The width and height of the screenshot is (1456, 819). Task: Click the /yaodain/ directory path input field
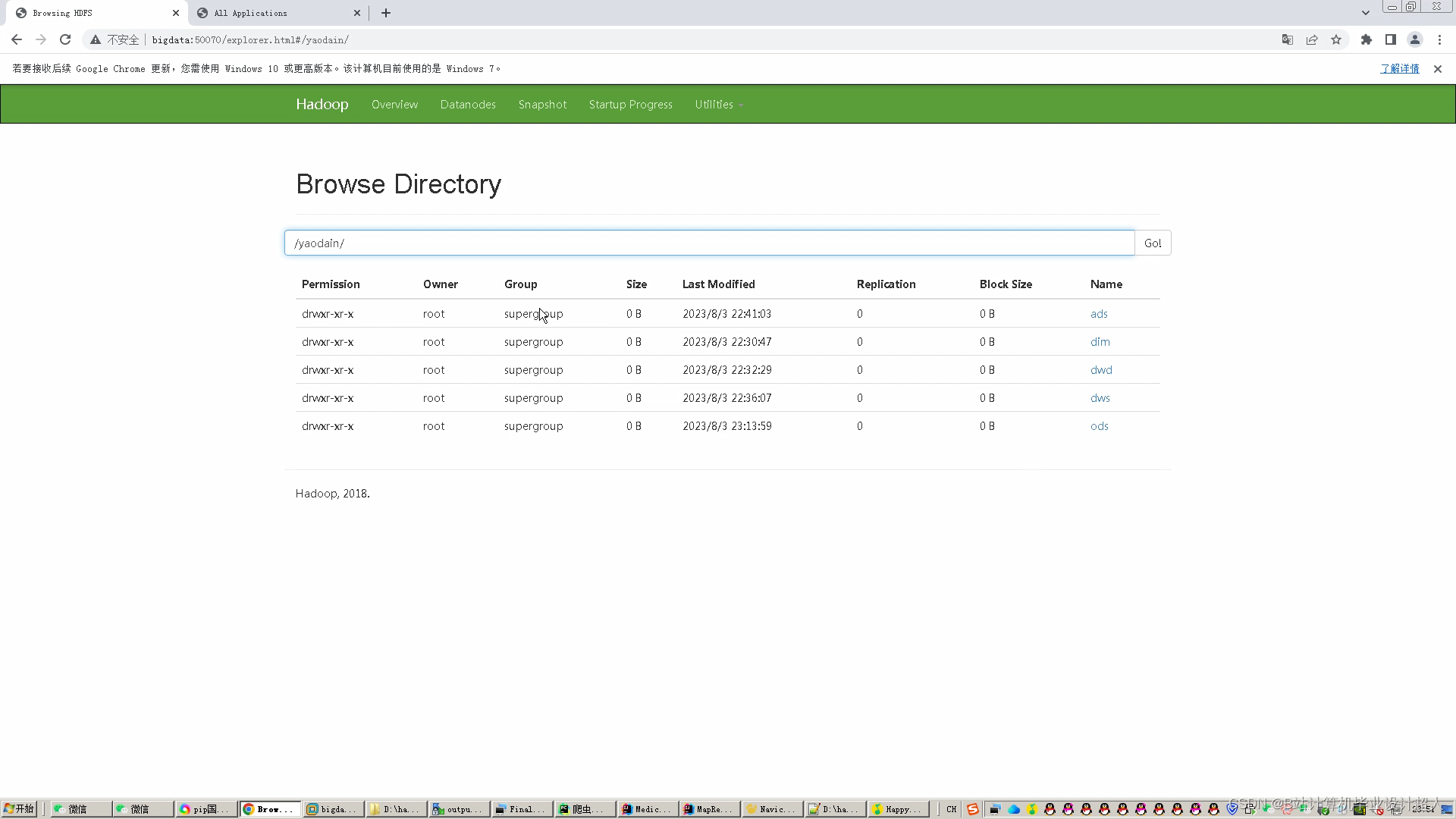[x=709, y=243]
